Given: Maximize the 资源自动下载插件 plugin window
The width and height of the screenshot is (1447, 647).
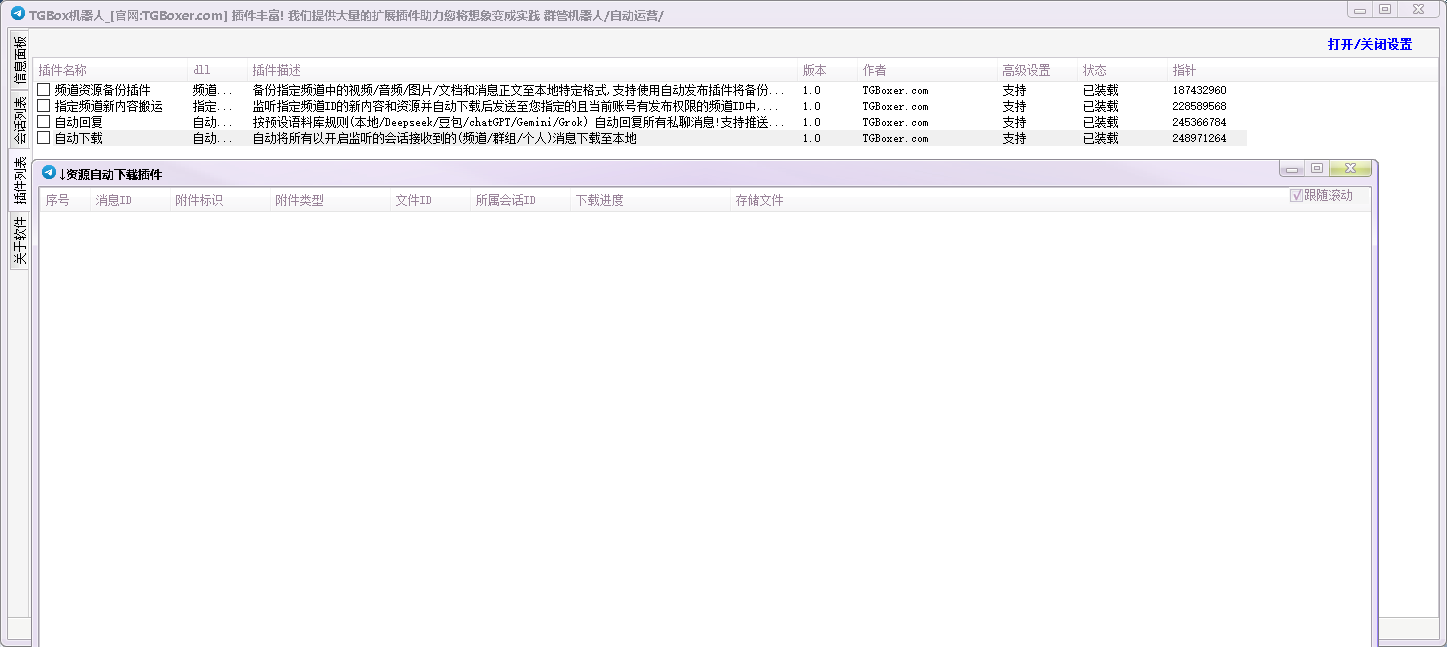Looking at the screenshot, I should coord(1317,169).
